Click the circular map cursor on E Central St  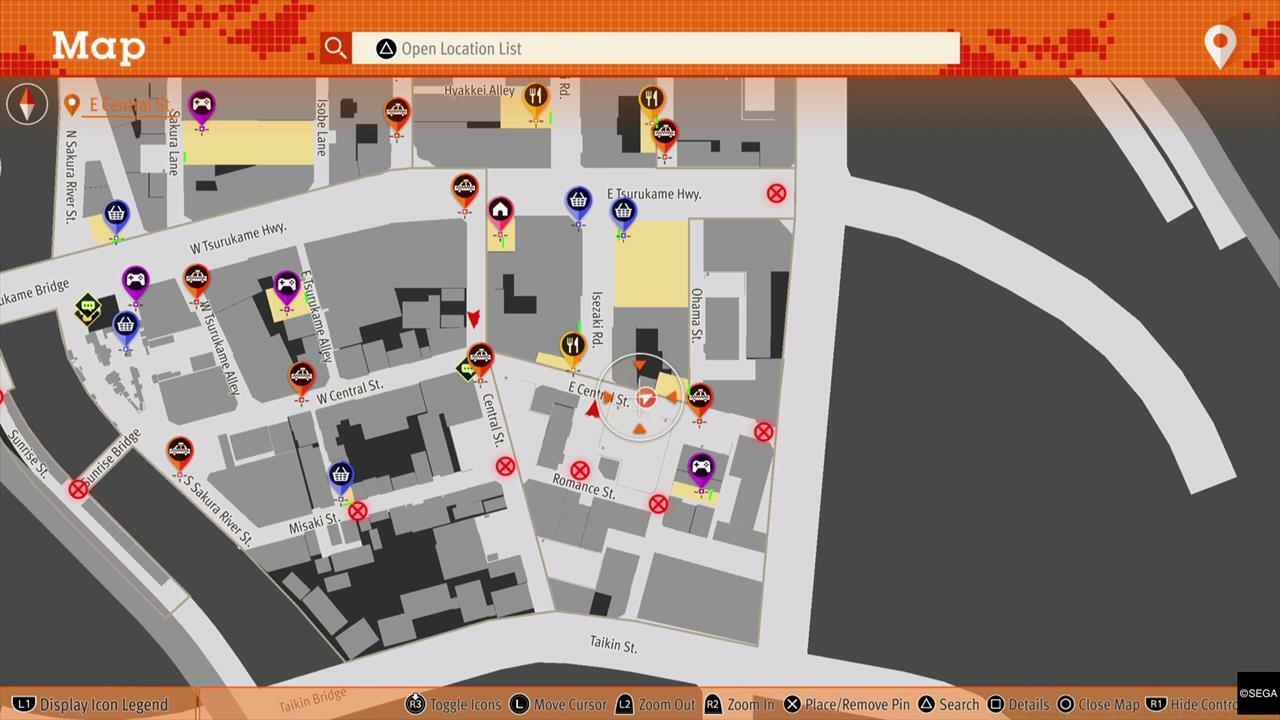pos(645,398)
